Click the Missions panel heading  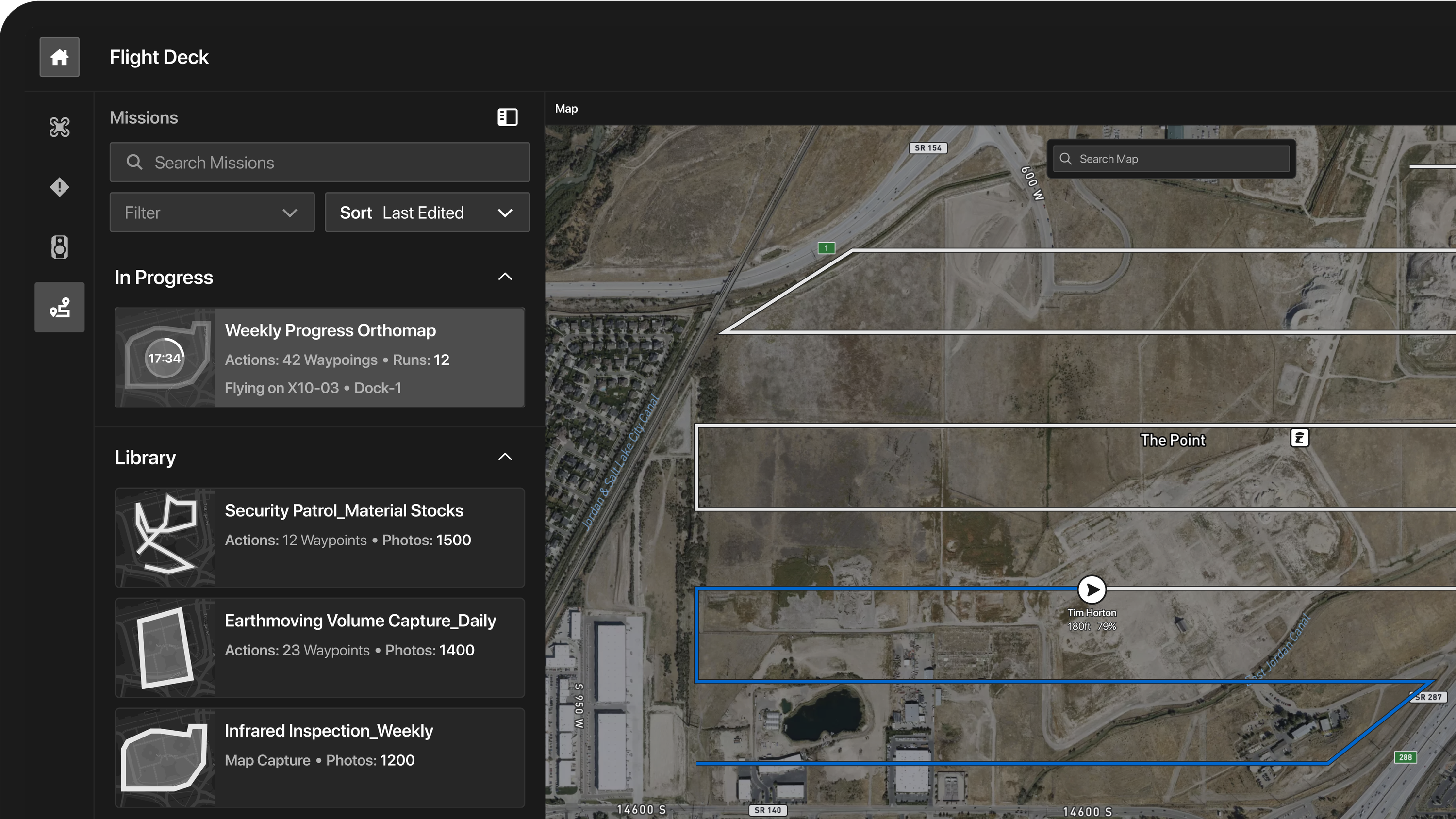144,117
